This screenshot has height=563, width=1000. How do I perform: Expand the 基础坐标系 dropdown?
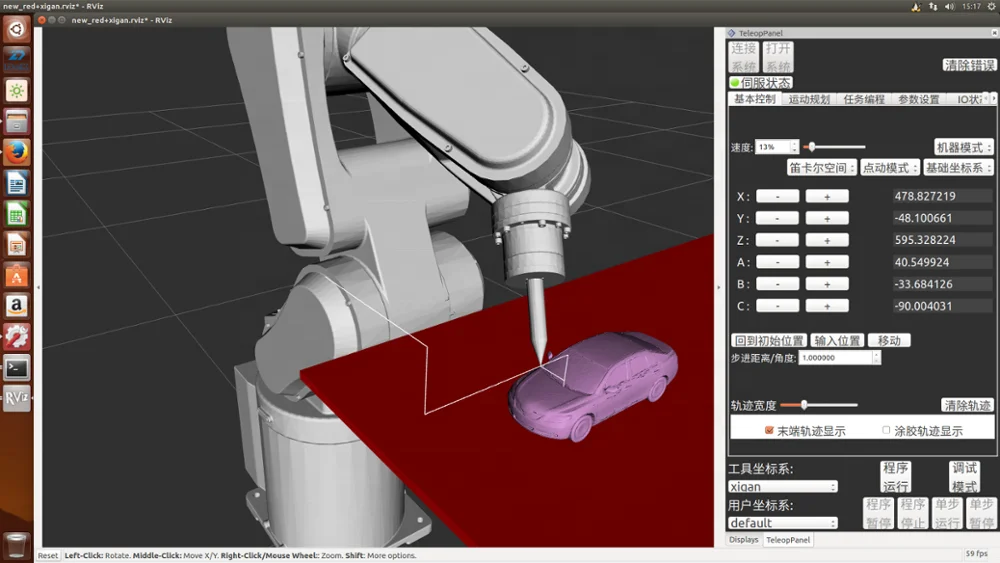click(958, 168)
